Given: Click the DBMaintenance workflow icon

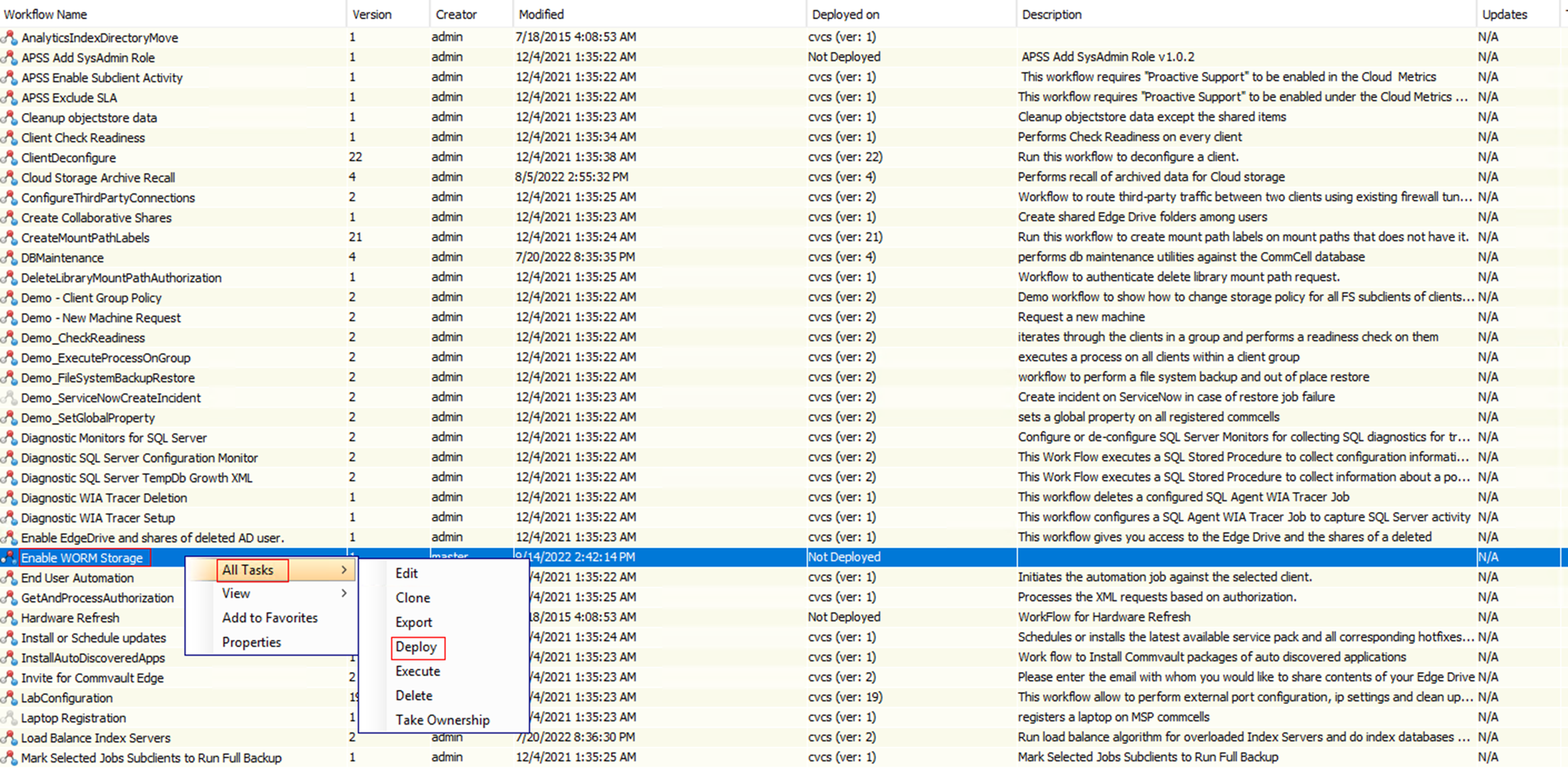Looking at the screenshot, I should pyautogui.click(x=10, y=258).
